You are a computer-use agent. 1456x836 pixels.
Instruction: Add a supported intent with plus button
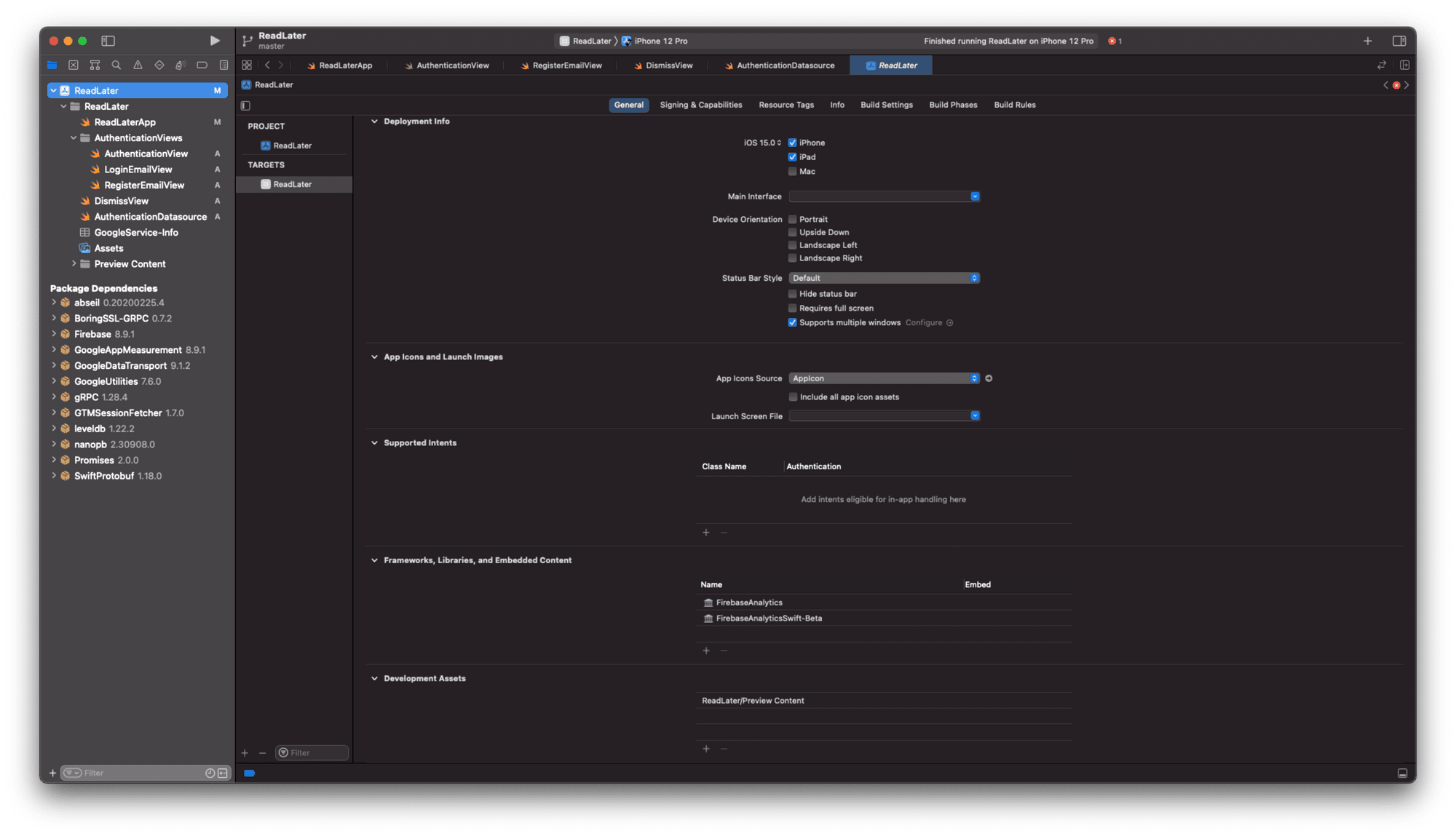click(x=706, y=533)
